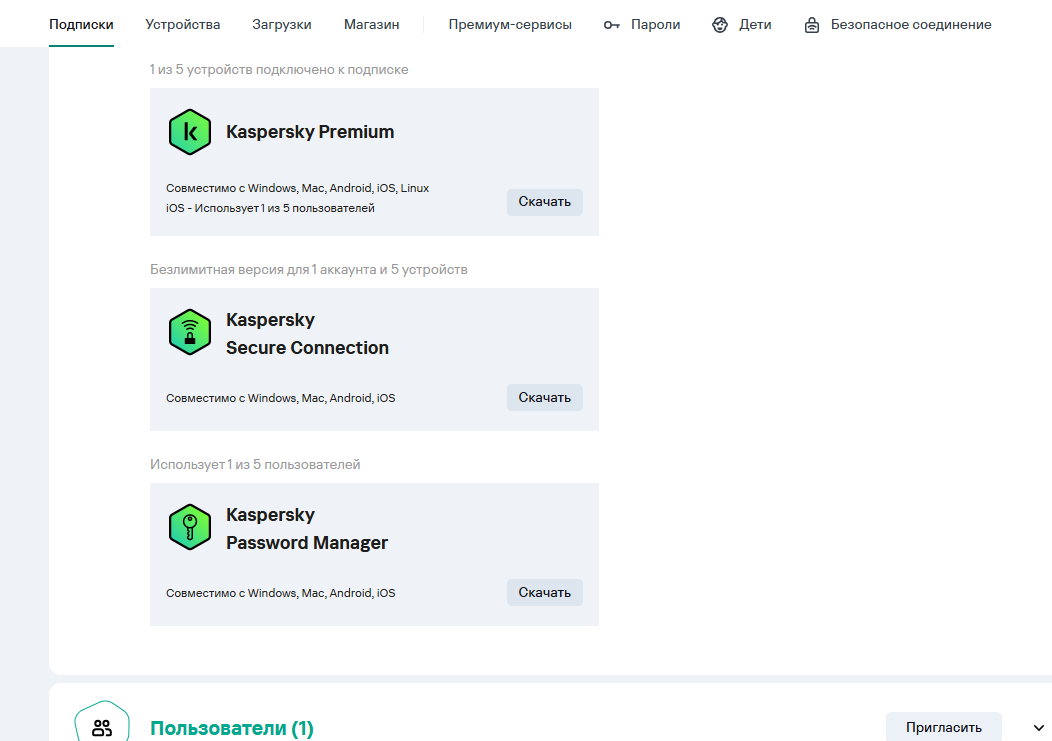This screenshot has height=741, width=1052.
Task: Click the Пригласить button
Action: point(943,727)
